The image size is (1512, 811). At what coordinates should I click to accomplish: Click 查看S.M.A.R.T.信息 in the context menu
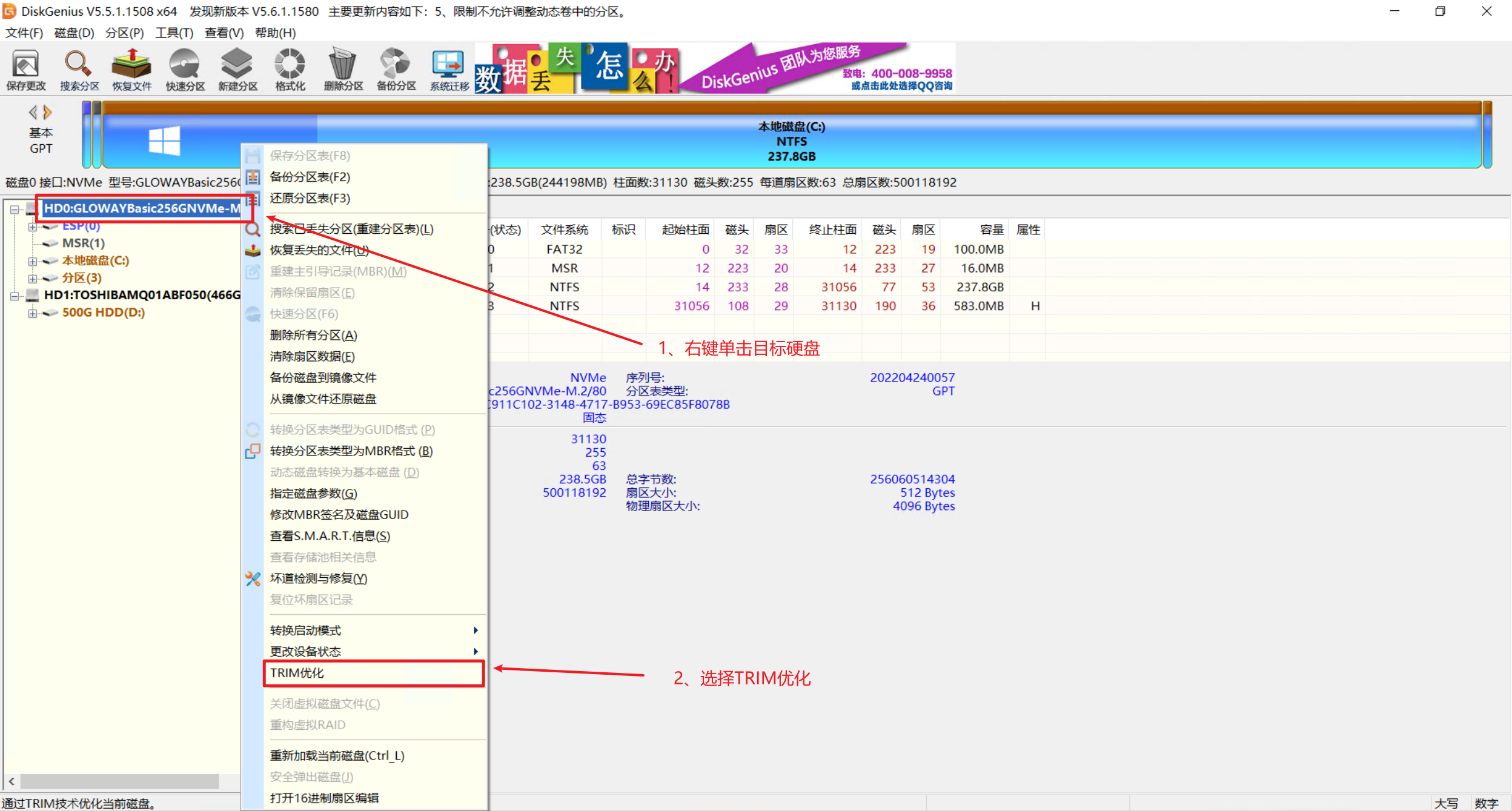(329, 535)
